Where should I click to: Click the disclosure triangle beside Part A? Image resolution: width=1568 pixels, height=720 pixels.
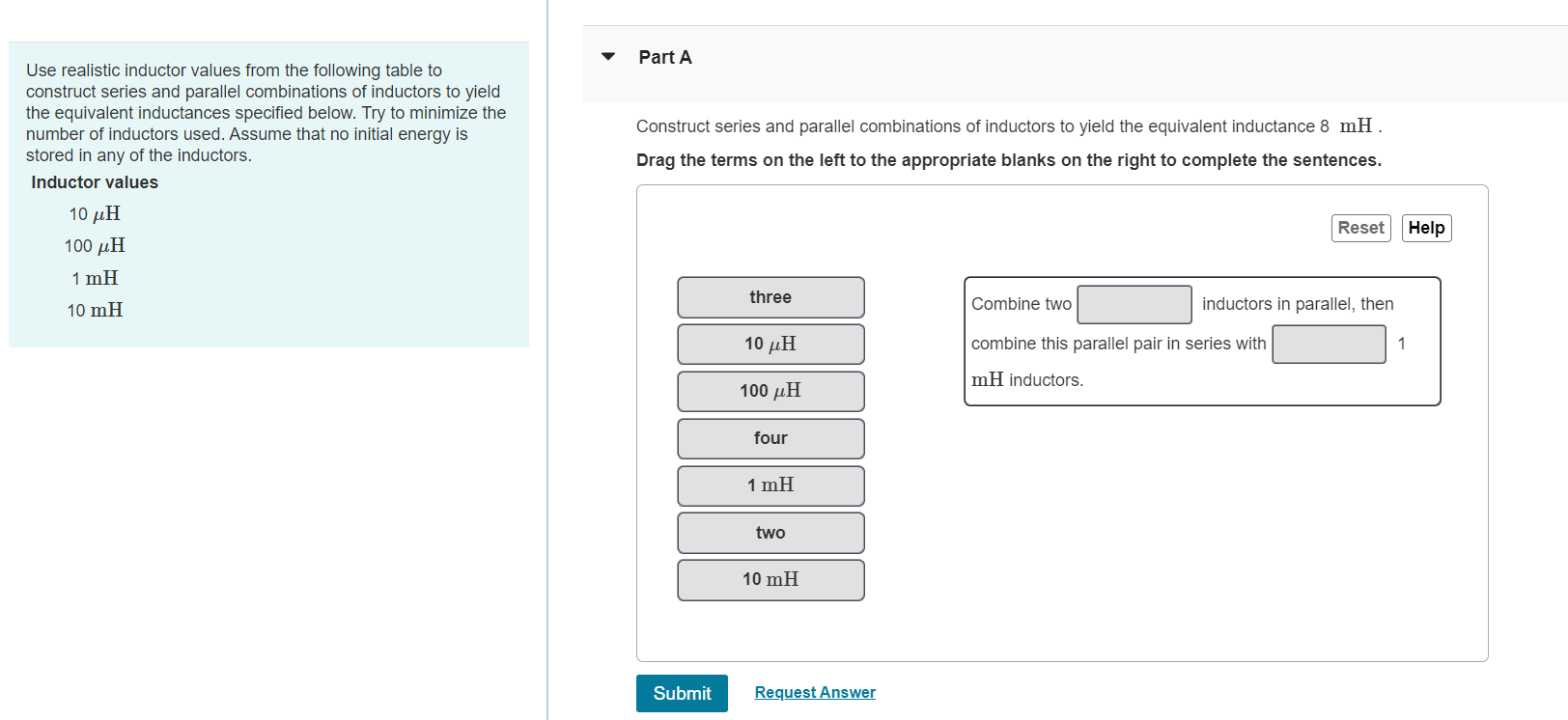pyautogui.click(x=607, y=57)
